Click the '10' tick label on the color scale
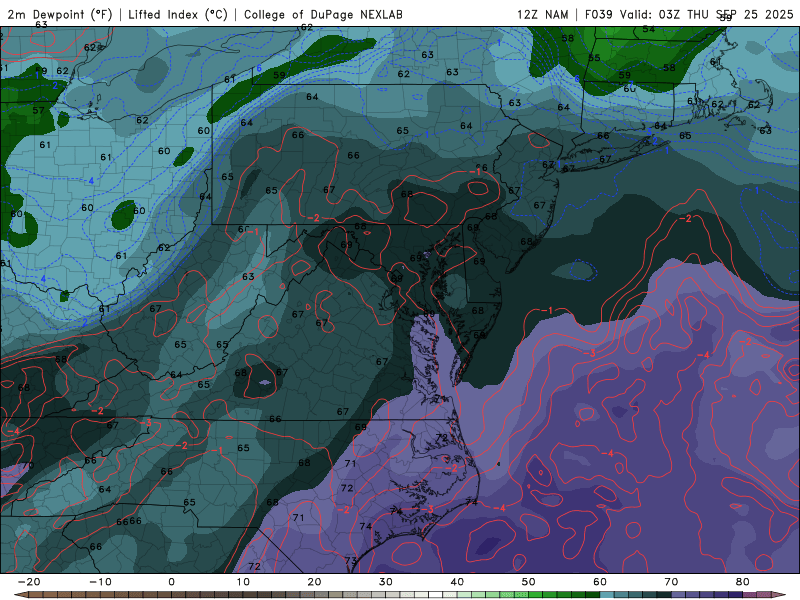Image resolution: width=800 pixels, height=600 pixels. pyautogui.click(x=243, y=582)
